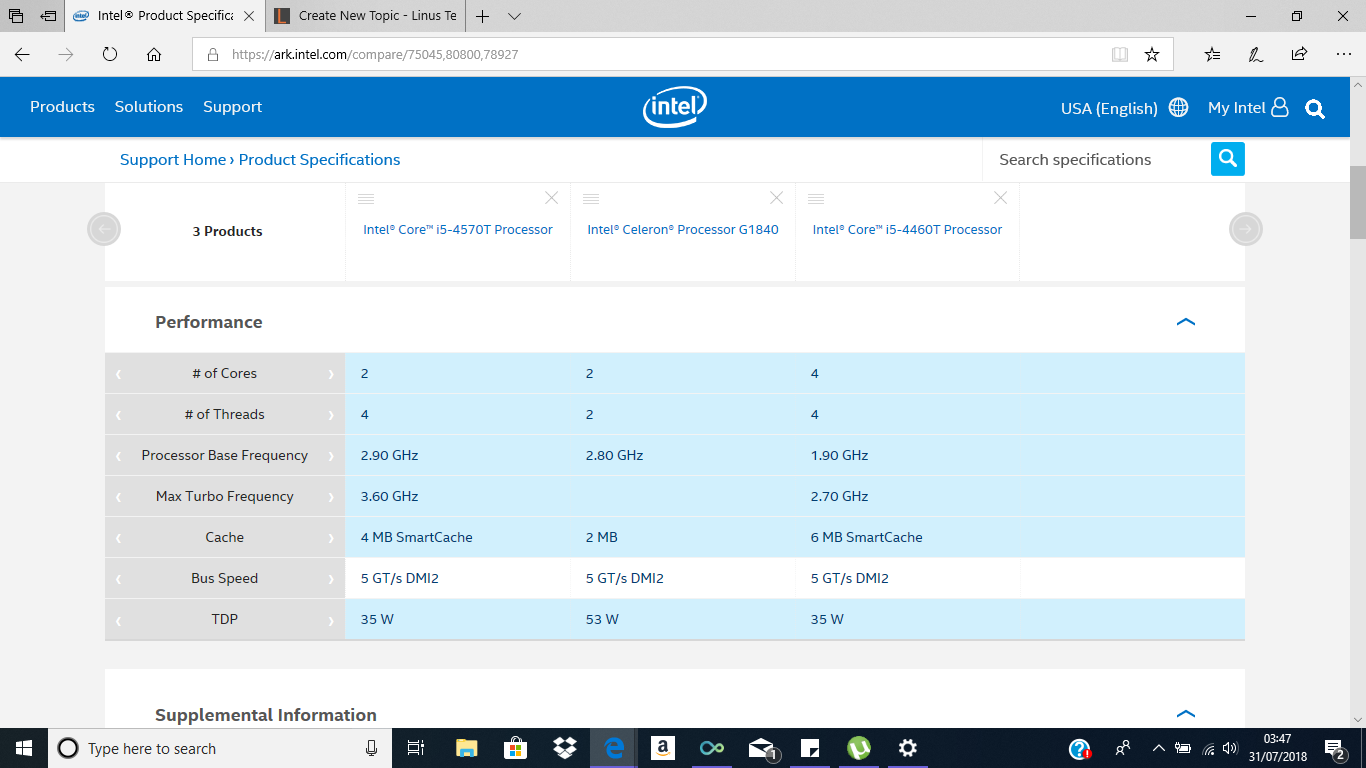Open Edge web notes pen icon
Screen dimensions: 1366x768
click(x=1256, y=55)
